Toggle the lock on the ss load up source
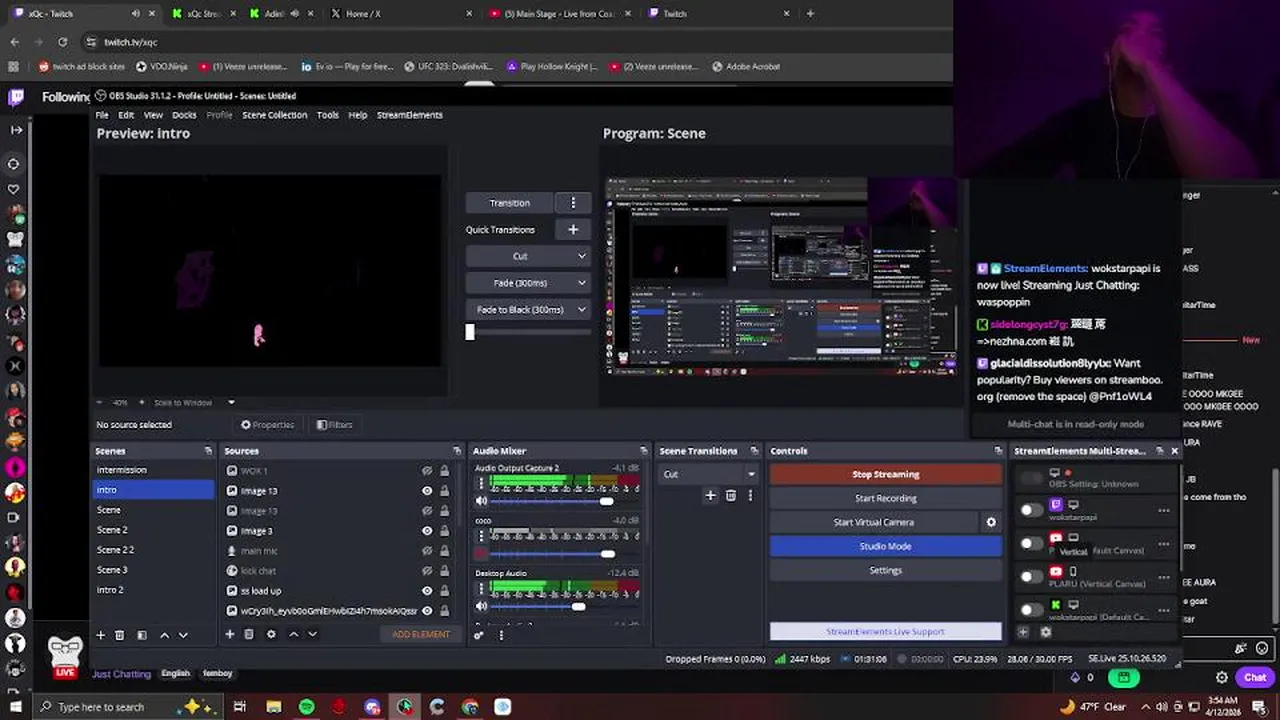This screenshot has height=720, width=1280. [444, 591]
